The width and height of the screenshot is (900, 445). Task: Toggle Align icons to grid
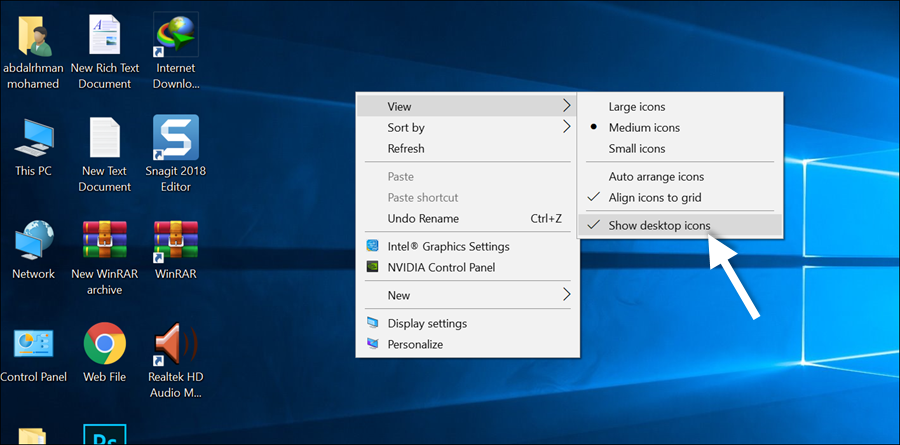point(656,198)
